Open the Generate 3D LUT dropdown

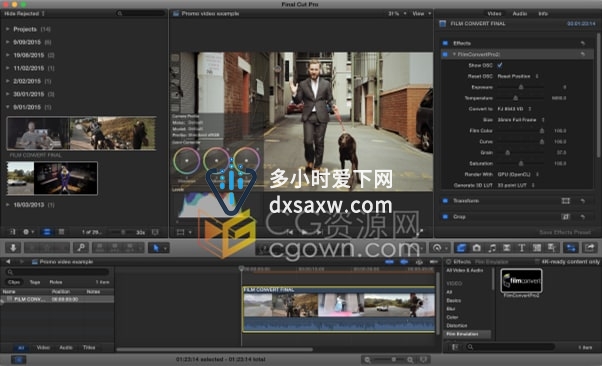tap(516, 185)
